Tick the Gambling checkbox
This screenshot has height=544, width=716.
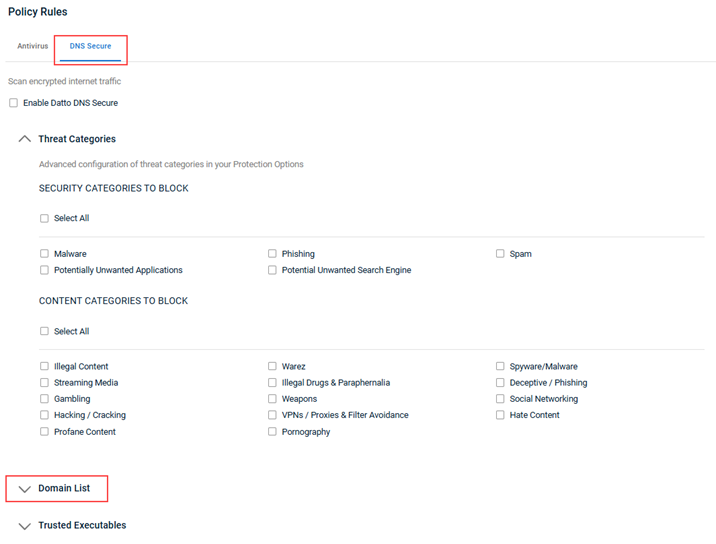(x=44, y=399)
